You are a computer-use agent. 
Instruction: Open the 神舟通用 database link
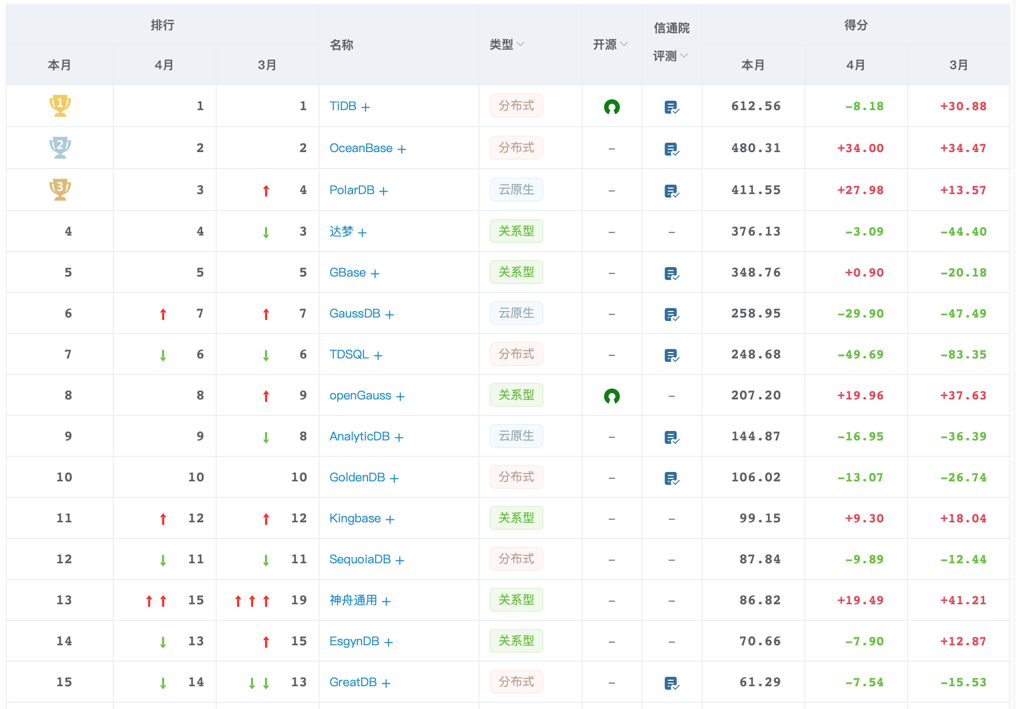353,600
